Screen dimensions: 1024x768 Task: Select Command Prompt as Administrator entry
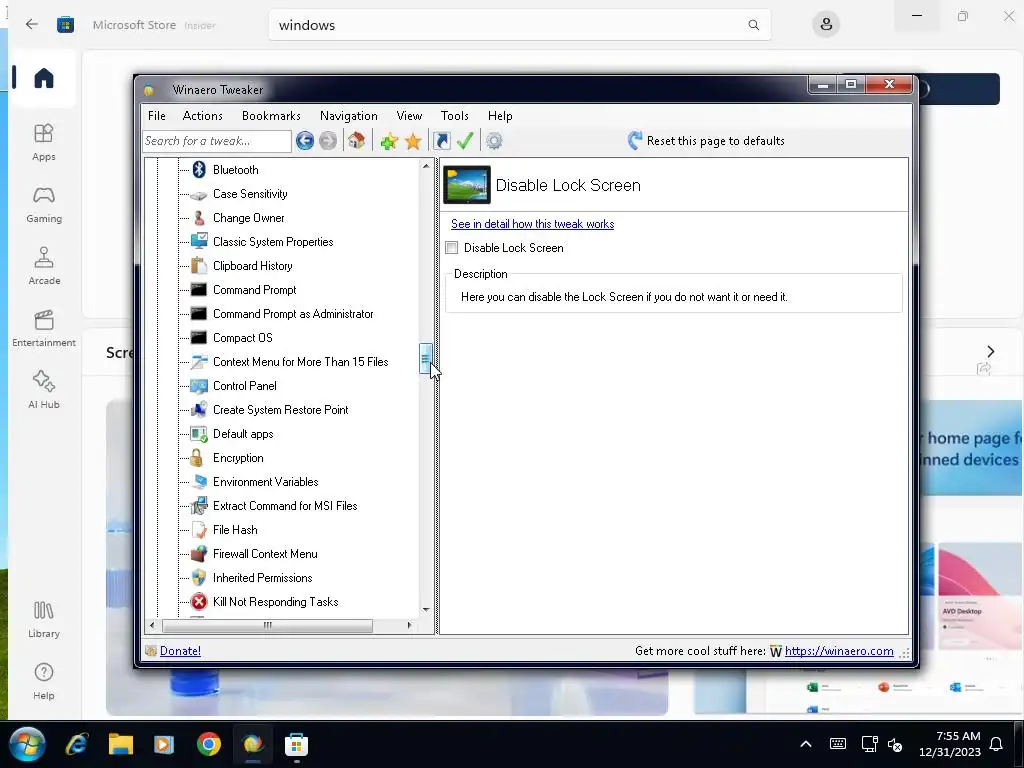(x=293, y=314)
